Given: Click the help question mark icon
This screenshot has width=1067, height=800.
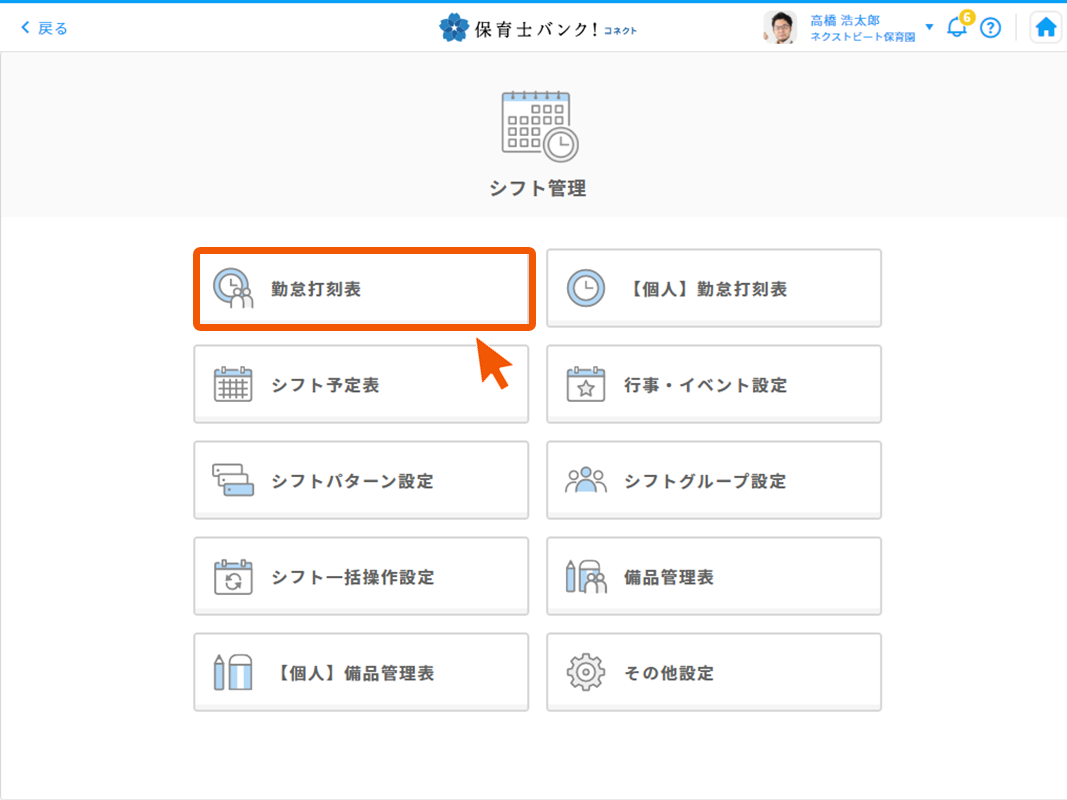Looking at the screenshot, I should pyautogui.click(x=990, y=28).
